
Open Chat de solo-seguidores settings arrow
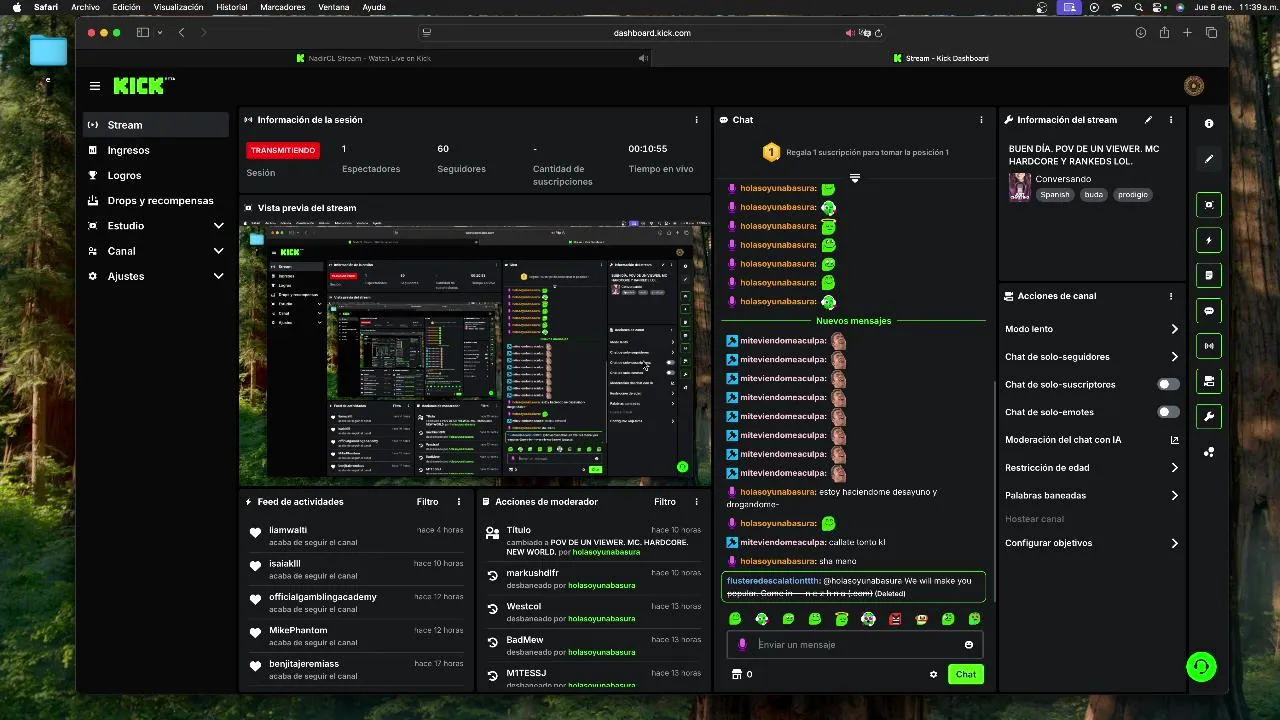[x=1174, y=357]
